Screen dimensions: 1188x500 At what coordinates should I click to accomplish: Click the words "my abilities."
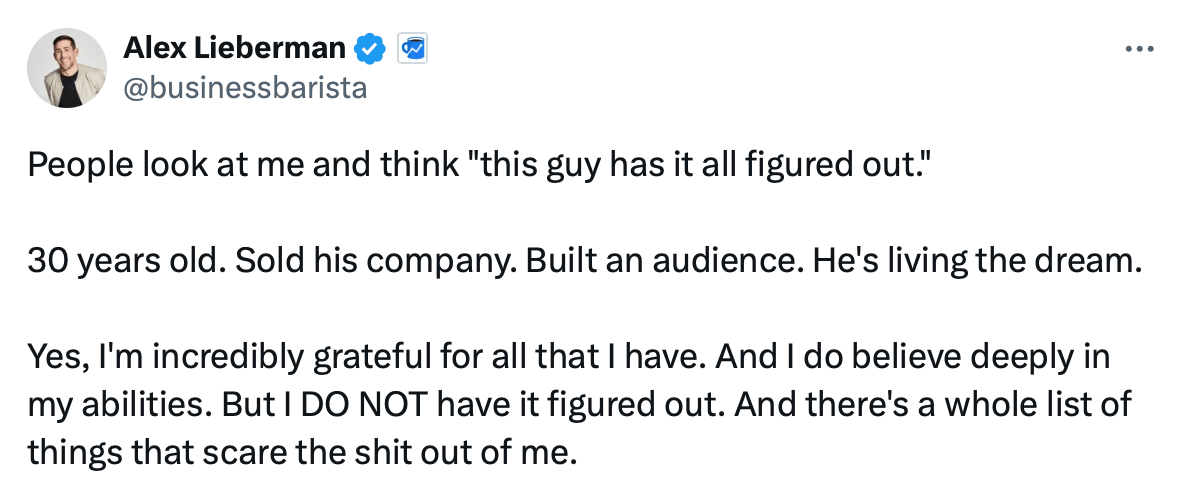click(x=102, y=404)
